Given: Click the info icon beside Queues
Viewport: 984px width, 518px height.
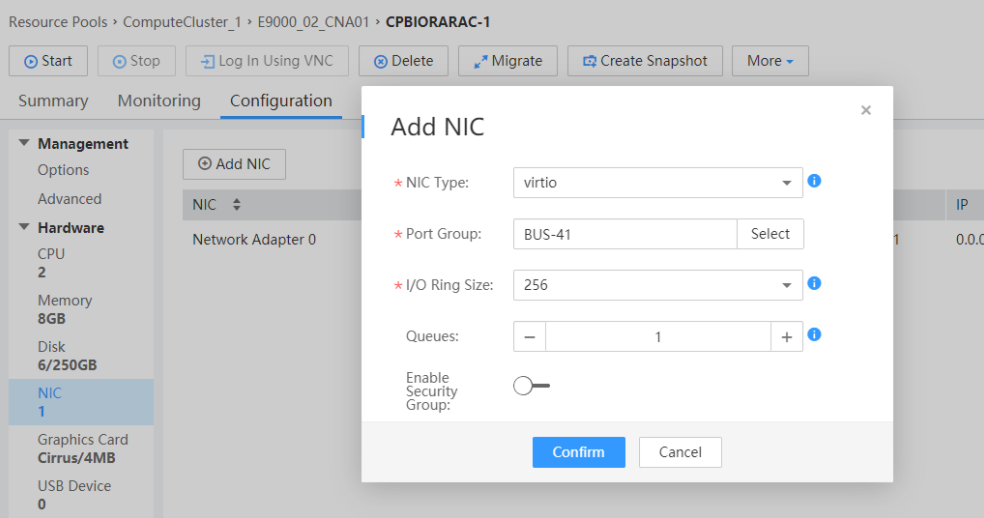Looking at the screenshot, I should [814, 334].
